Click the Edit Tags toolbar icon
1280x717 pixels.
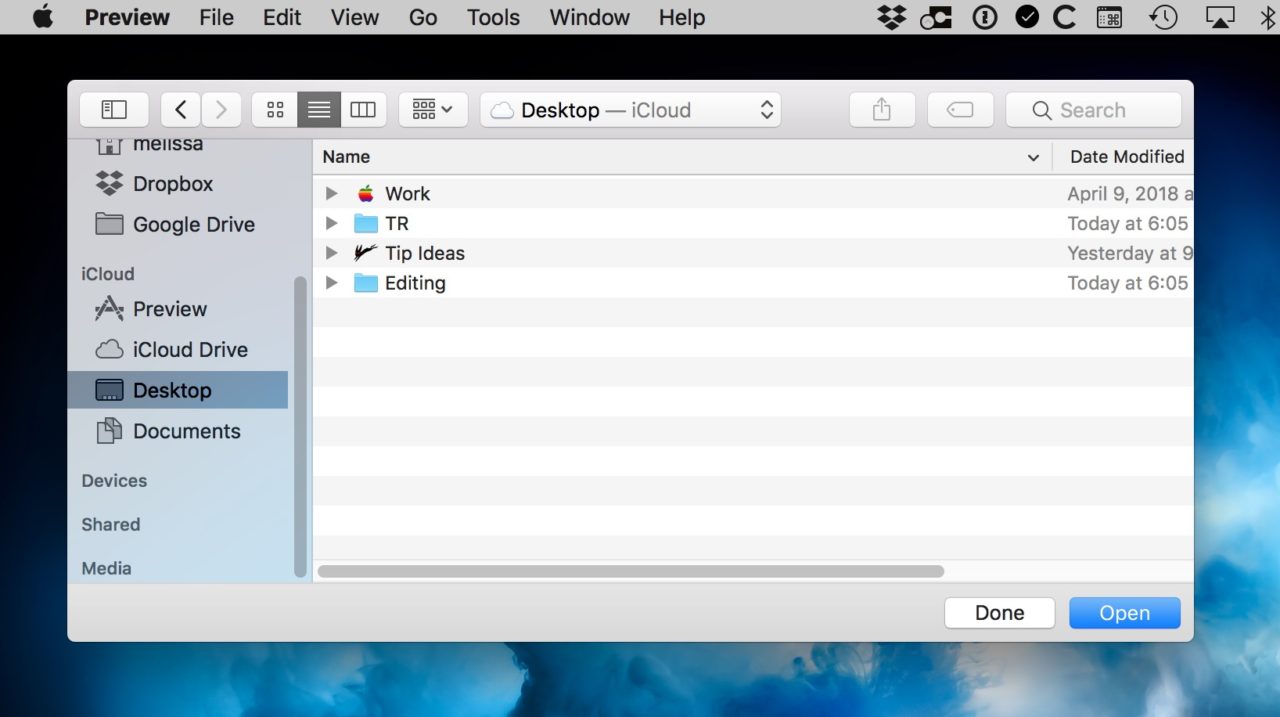(x=960, y=110)
